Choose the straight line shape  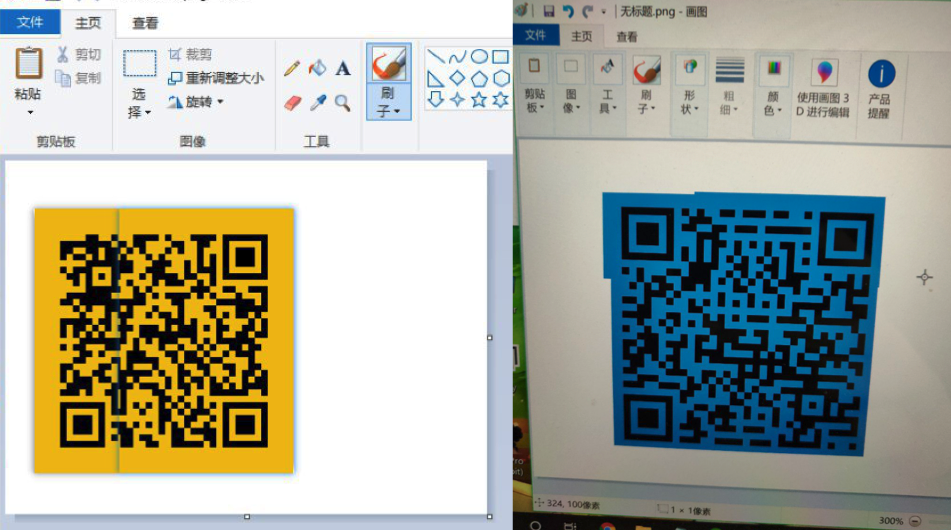435,57
